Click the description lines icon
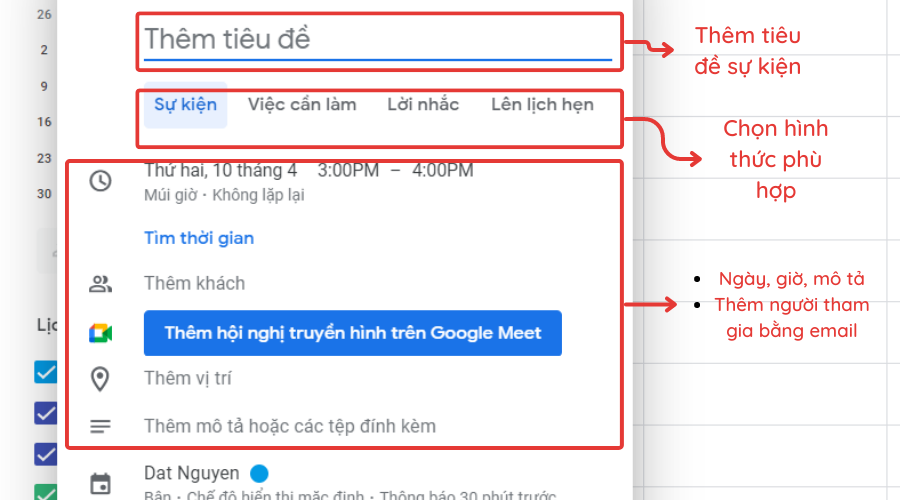Viewport: 900px width, 500px height. point(100,426)
